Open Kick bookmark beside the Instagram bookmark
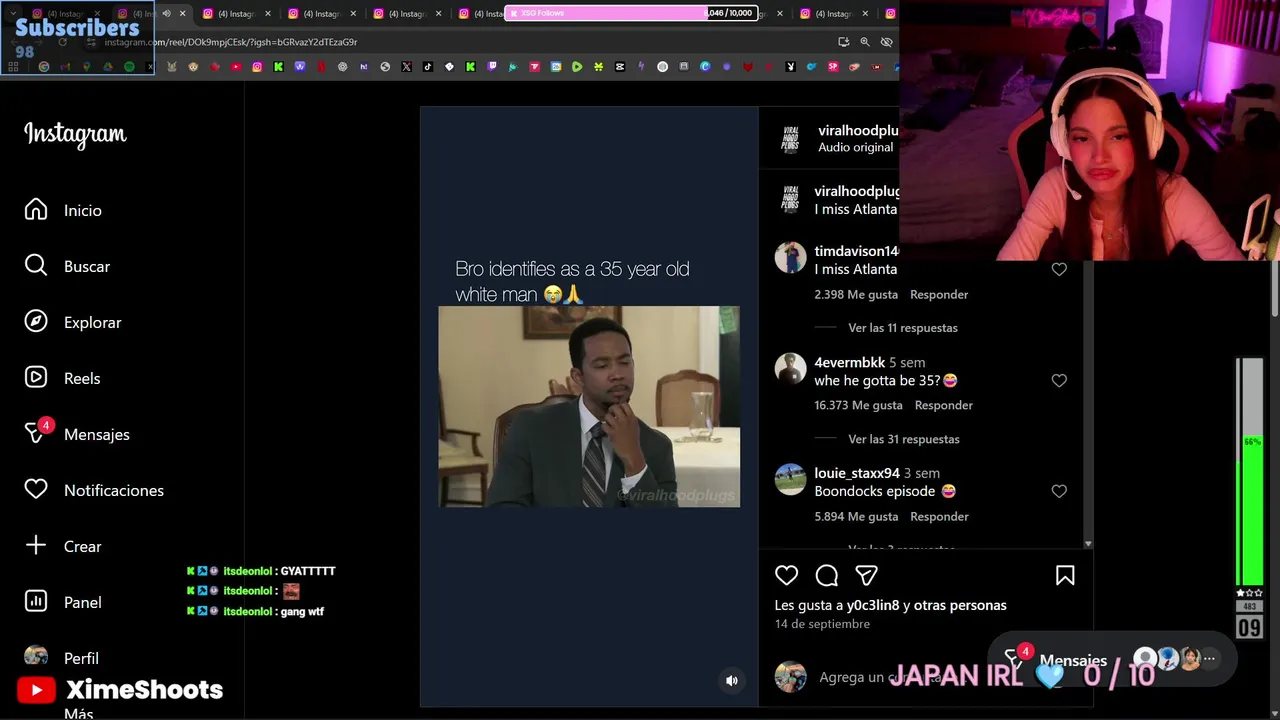The image size is (1280, 720). point(278,67)
